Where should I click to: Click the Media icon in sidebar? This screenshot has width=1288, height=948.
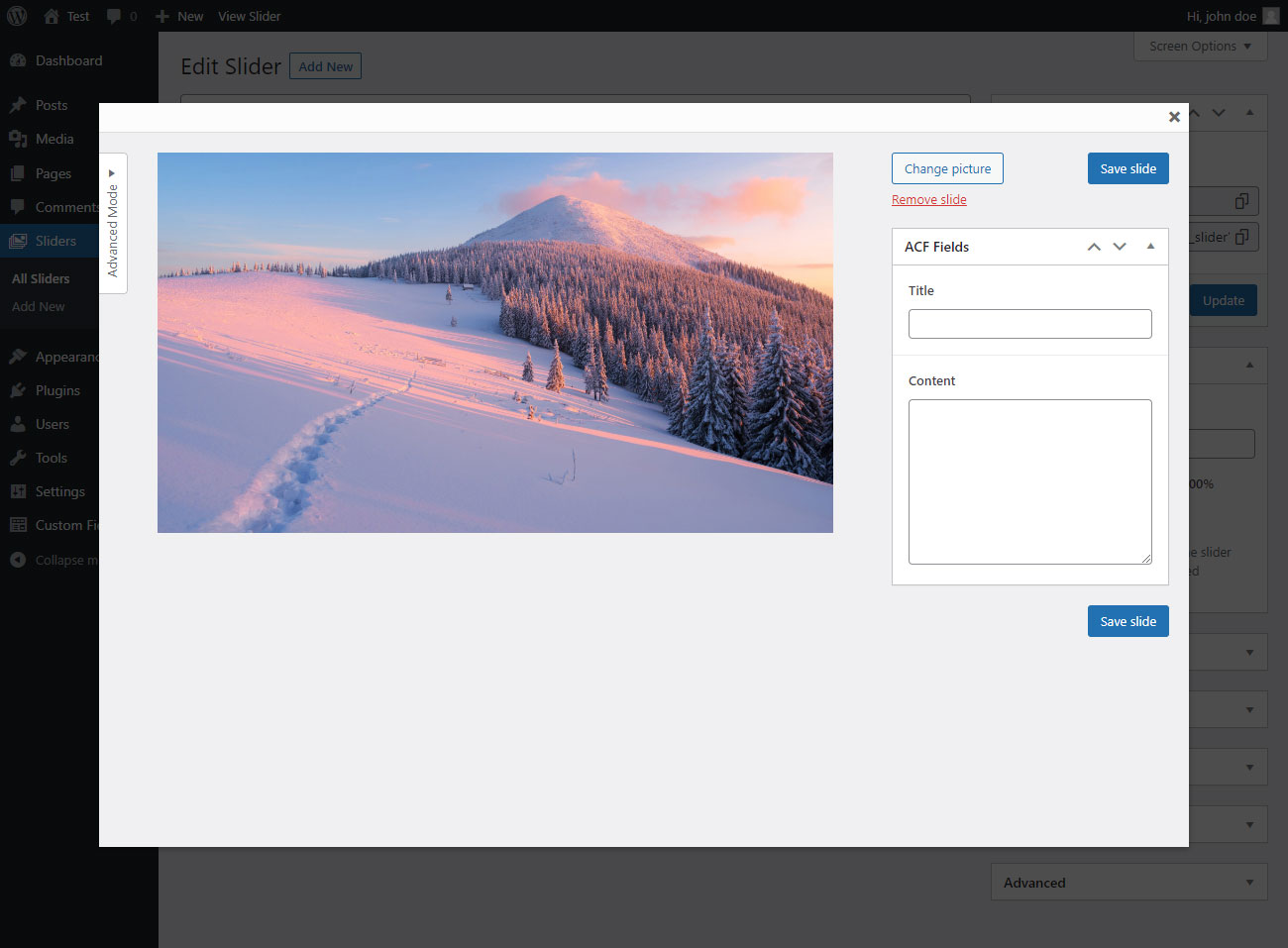point(18,139)
